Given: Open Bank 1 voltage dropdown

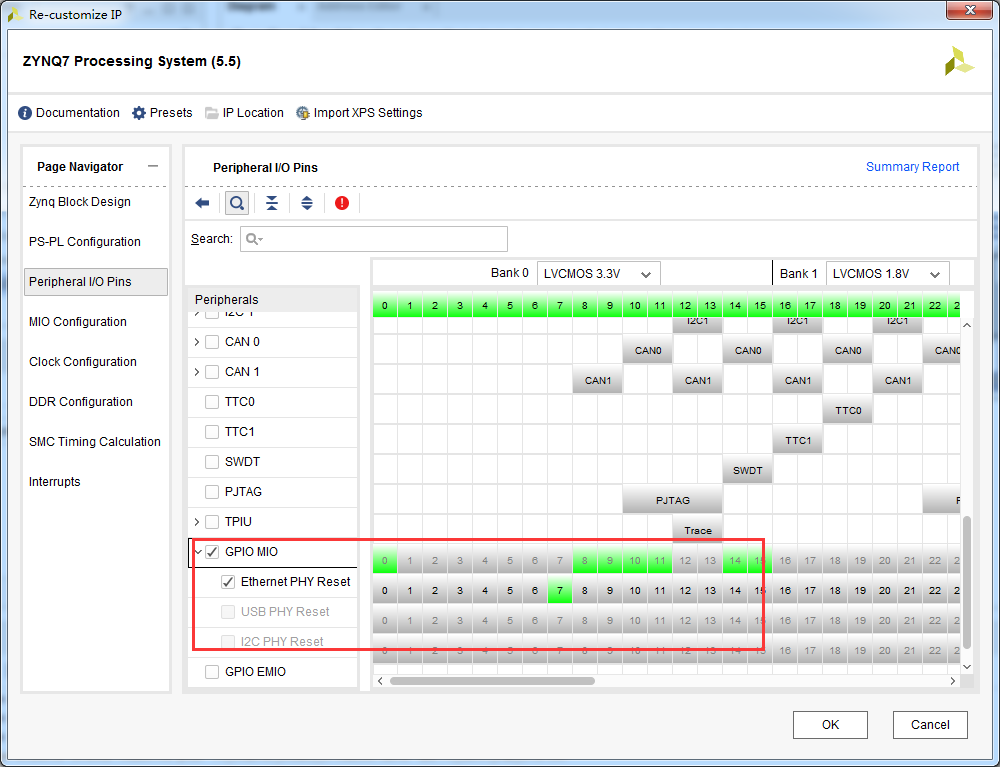Looking at the screenshot, I should click(x=887, y=274).
